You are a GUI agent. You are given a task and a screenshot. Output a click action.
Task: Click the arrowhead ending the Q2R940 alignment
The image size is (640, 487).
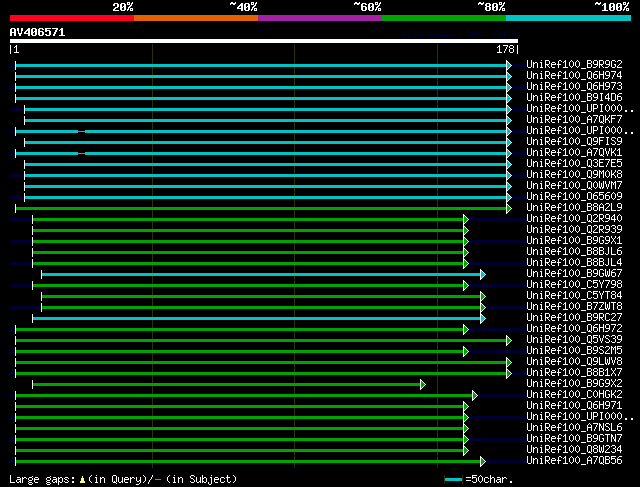(466, 220)
